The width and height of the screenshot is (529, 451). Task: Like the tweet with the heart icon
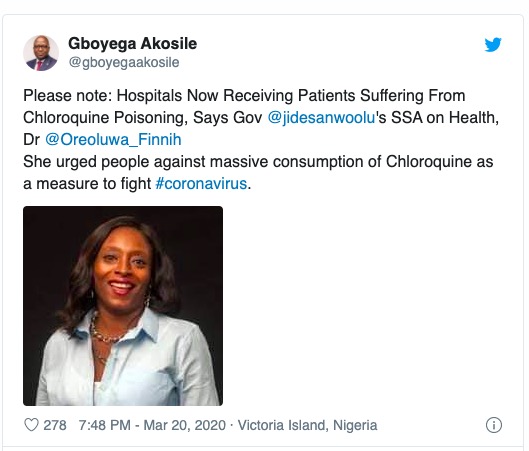(x=31, y=425)
